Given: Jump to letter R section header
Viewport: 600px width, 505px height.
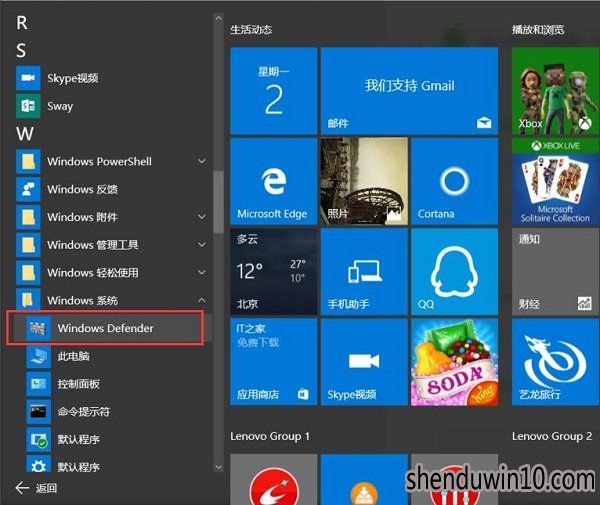Looking at the screenshot, I should (x=22, y=23).
